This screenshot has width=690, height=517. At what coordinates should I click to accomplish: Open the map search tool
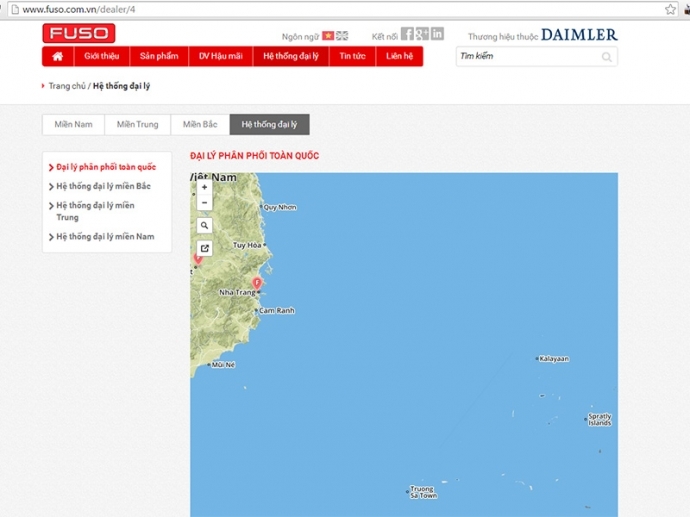204,226
